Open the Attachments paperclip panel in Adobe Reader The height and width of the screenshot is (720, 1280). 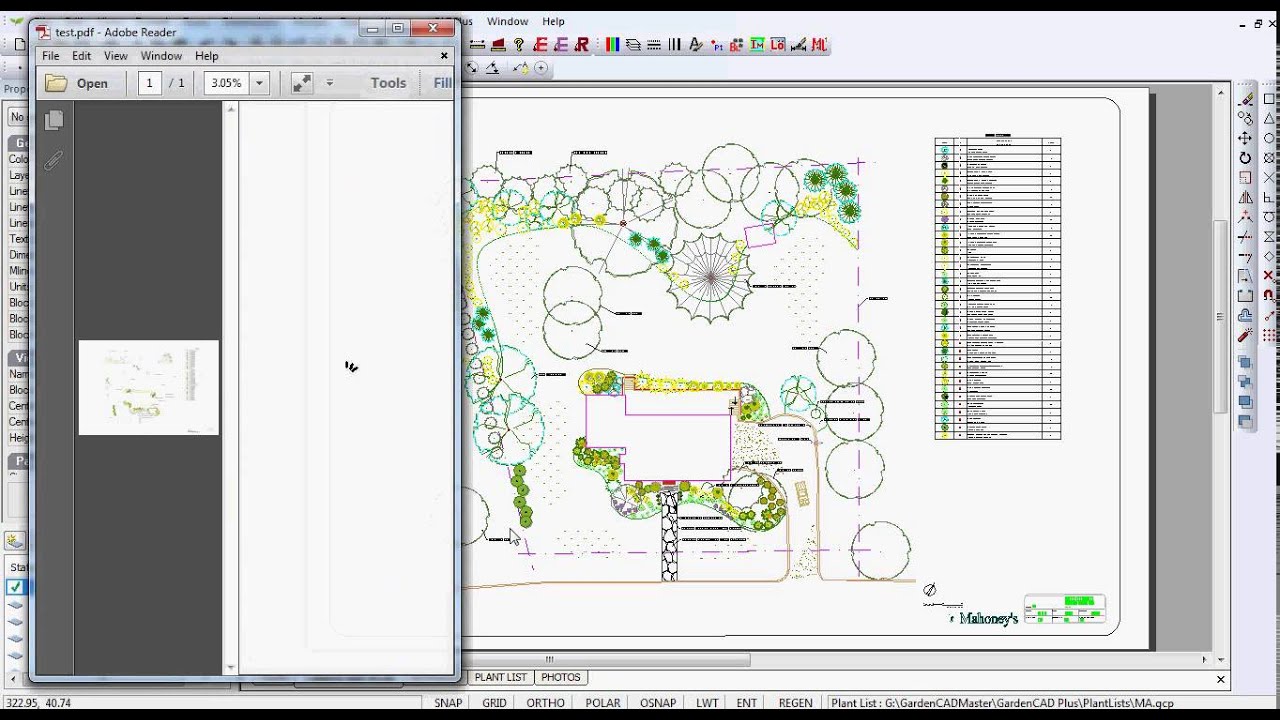click(54, 160)
